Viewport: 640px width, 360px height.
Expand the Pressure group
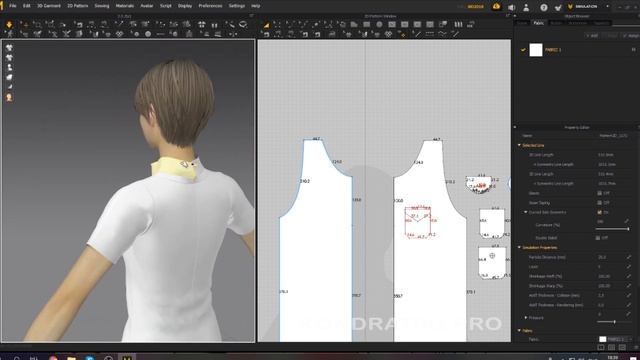tap(526, 317)
